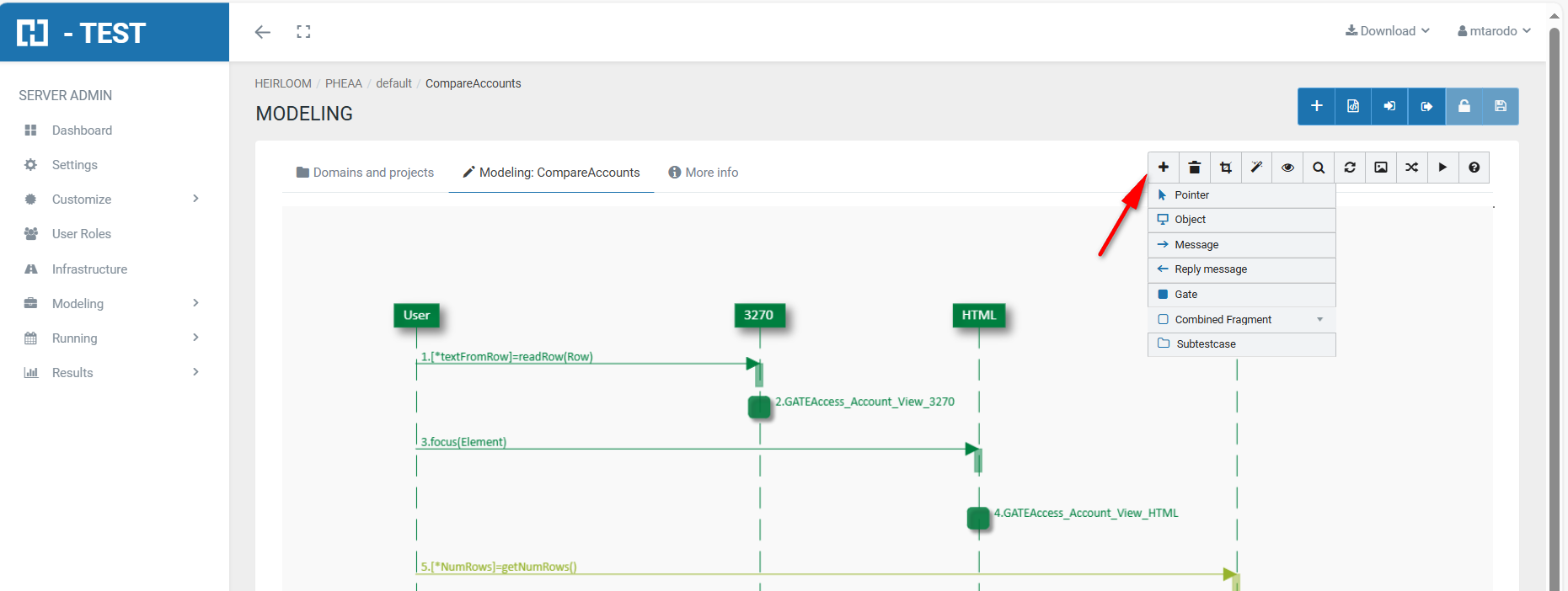The height and width of the screenshot is (591, 1568).
Task: Click the refresh diagram icon
Action: click(1350, 168)
